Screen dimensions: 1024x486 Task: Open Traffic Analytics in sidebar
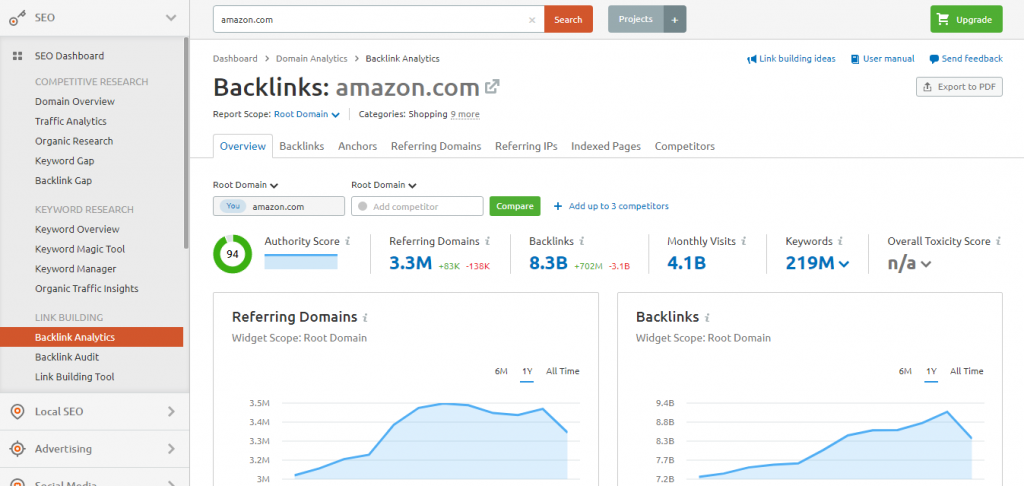pos(71,122)
